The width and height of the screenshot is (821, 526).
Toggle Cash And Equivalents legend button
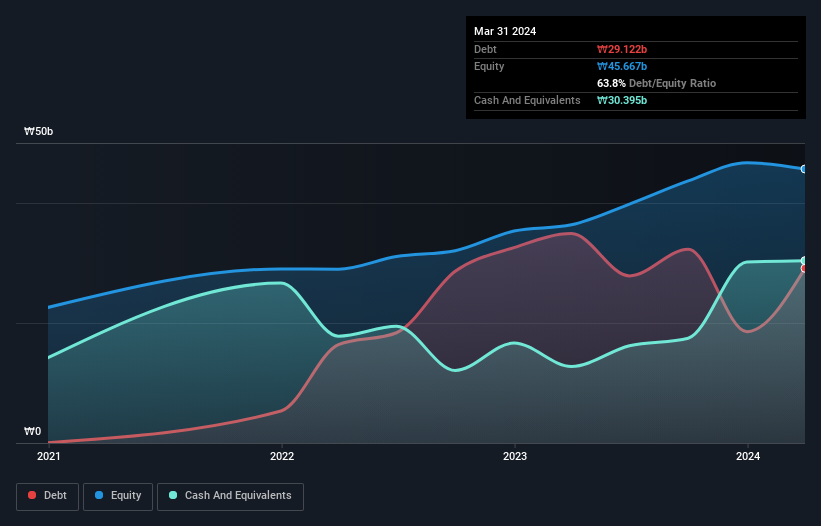tap(230, 496)
